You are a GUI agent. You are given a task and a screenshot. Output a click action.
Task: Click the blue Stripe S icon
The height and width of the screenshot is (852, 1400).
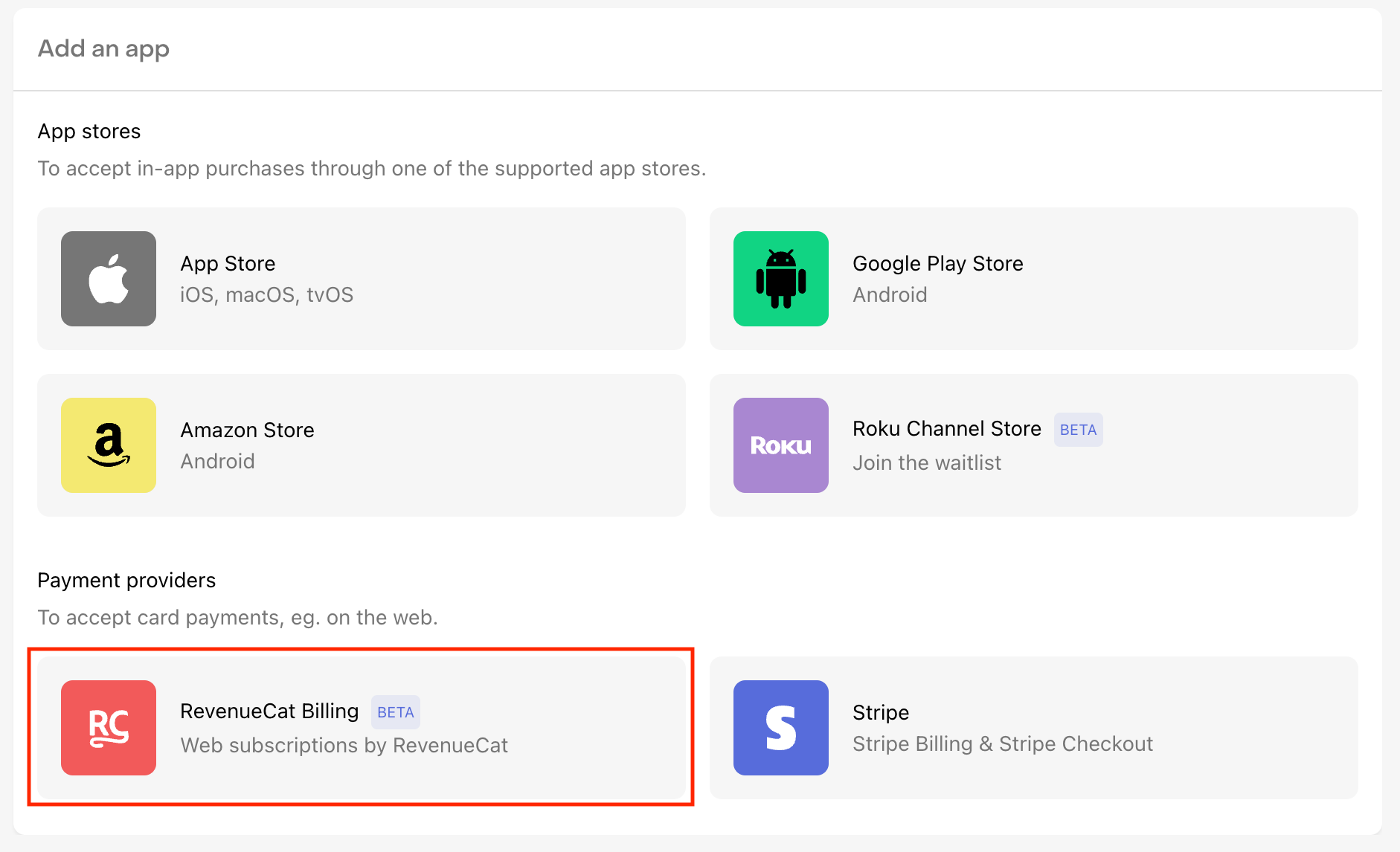click(x=781, y=728)
